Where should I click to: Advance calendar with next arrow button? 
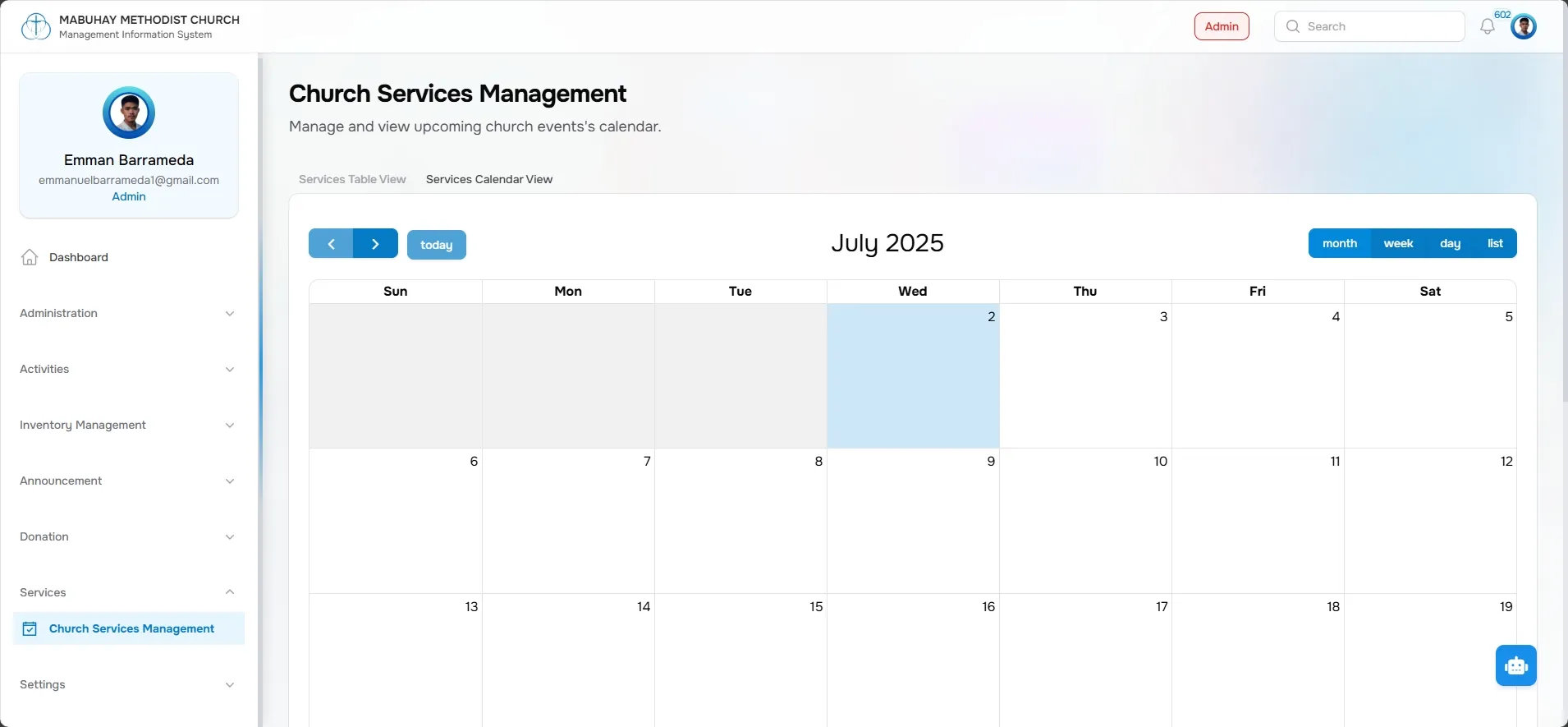(375, 244)
